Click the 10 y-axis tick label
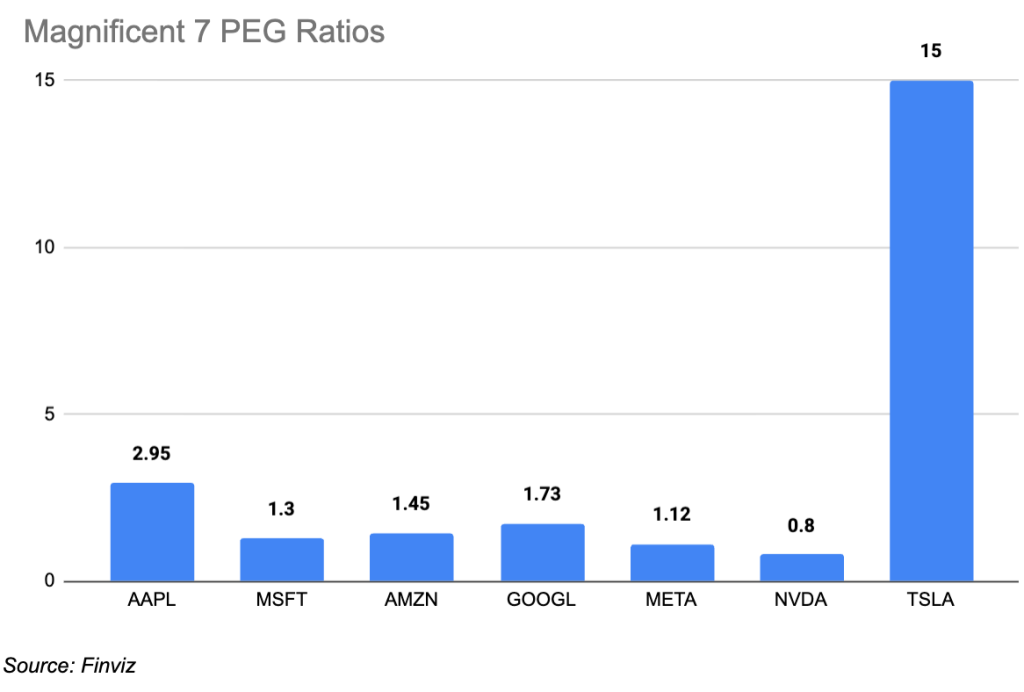The image size is (1024, 692). (44, 247)
